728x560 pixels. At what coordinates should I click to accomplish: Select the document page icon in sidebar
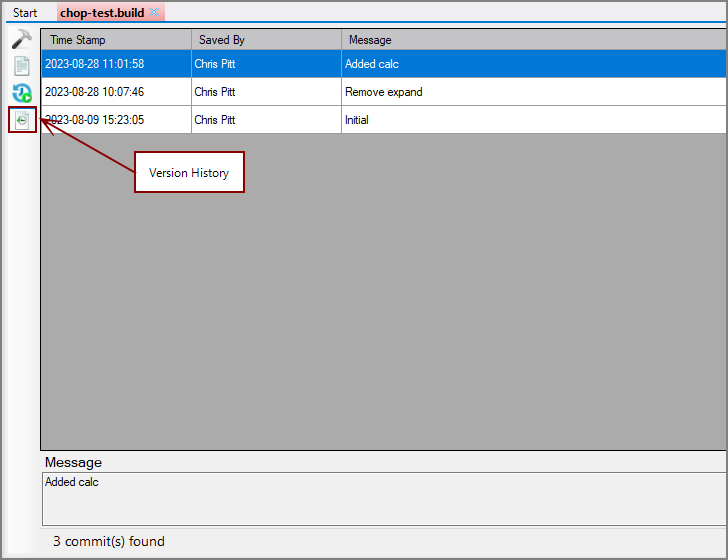(x=22, y=66)
